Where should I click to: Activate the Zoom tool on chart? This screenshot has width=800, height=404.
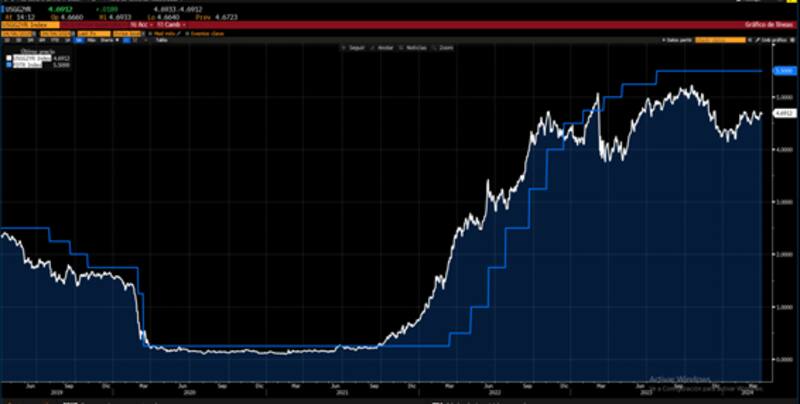pos(432,47)
